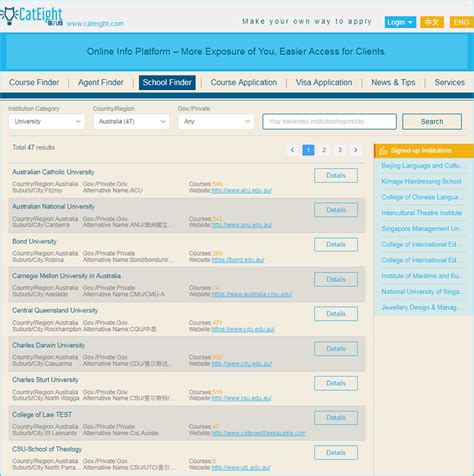The image size is (474, 476).
Task: Open the Login dropdown
Action: pyautogui.click(x=400, y=22)
